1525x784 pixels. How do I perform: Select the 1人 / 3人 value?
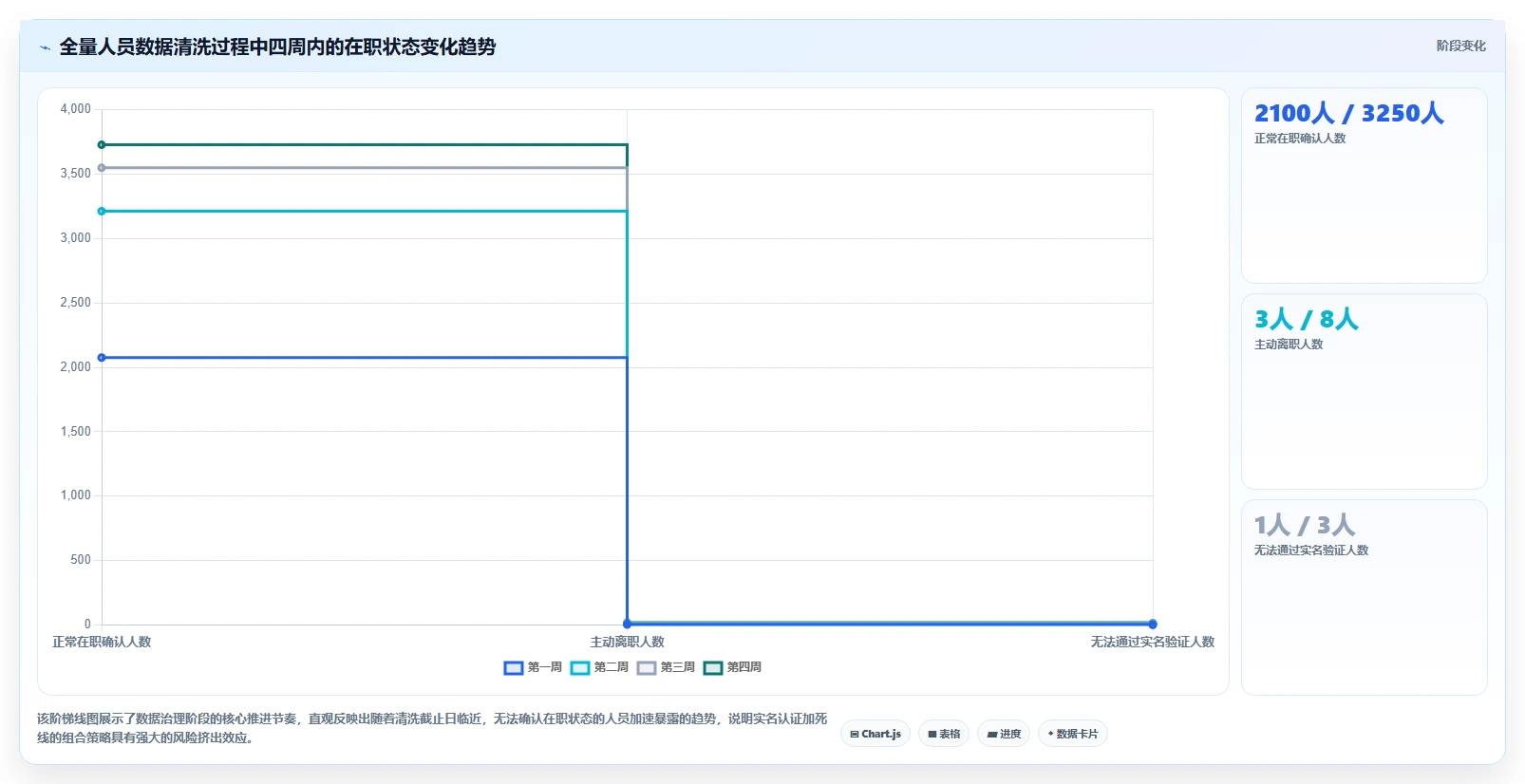click(1305, 525)
